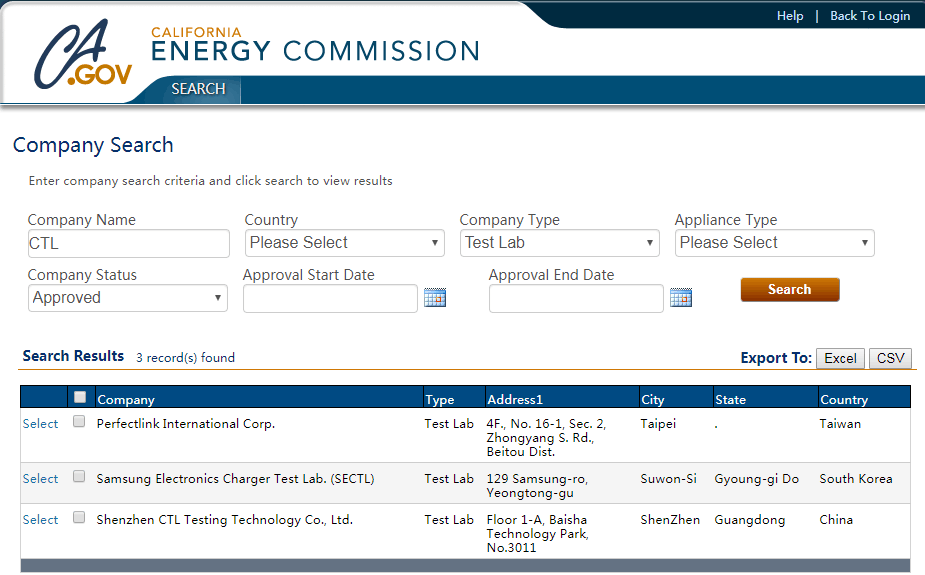Go Back To Login
The image size is (925, 575).
[x=870, y=16]
